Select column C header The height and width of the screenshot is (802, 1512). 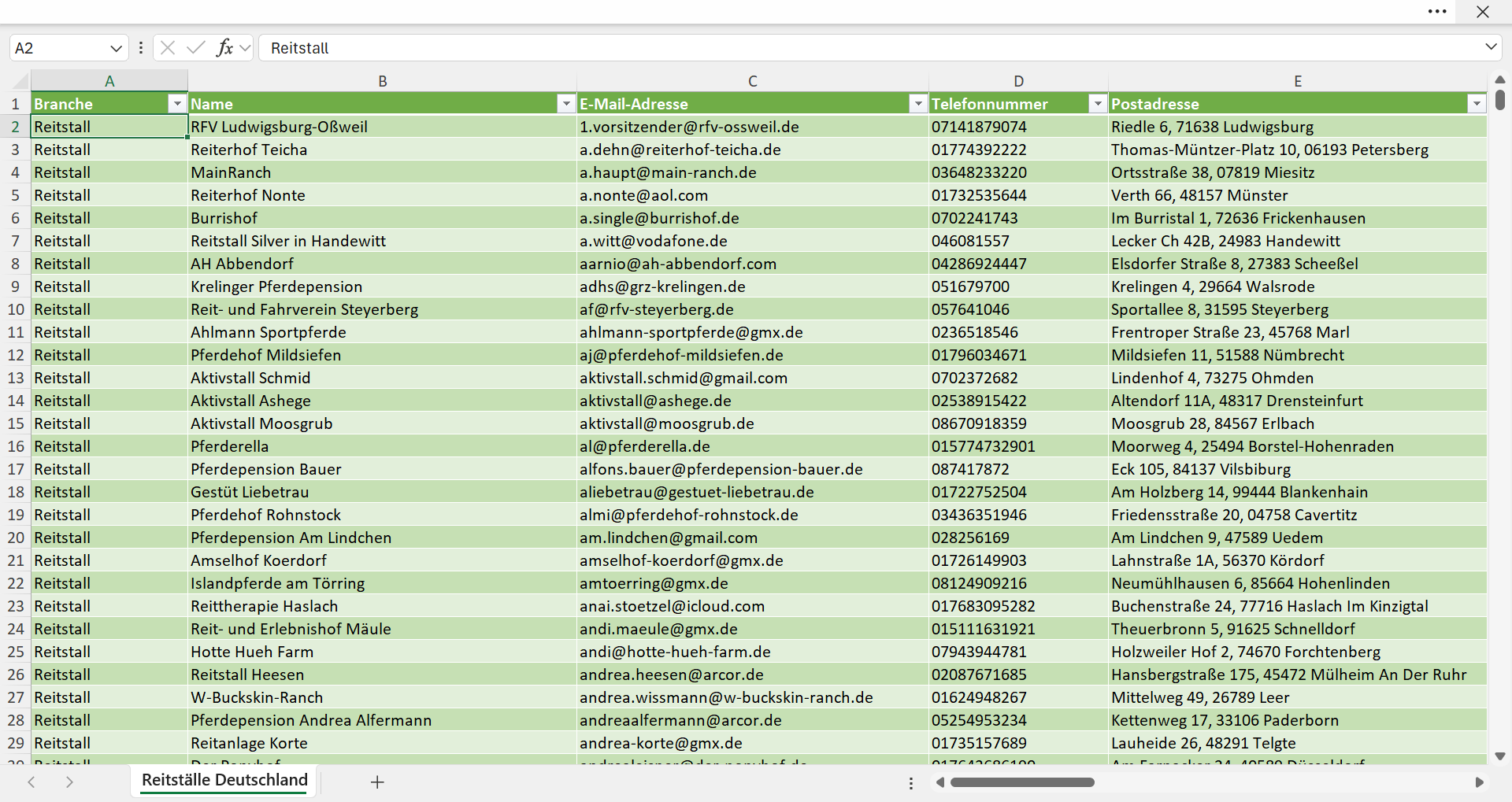coord(753,81)
